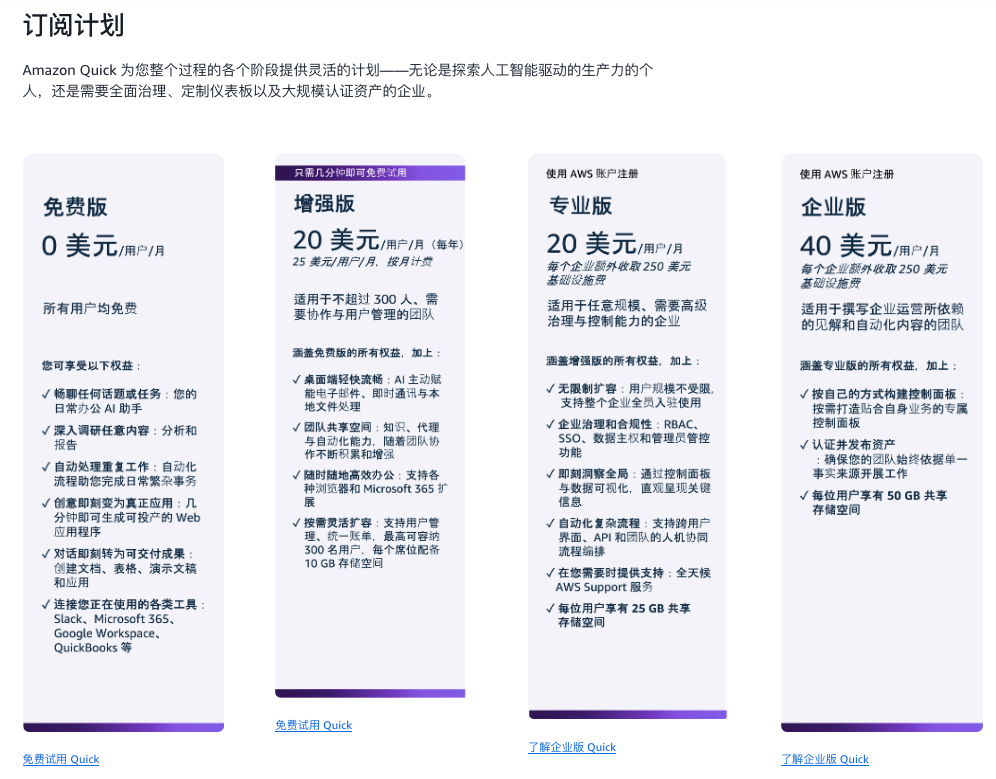Image resolution: width=996 pixels, height=779 pixels.
Task: Click checkmark beside 按自己的方式构建控制面板
Action: [x=804, y=394]
